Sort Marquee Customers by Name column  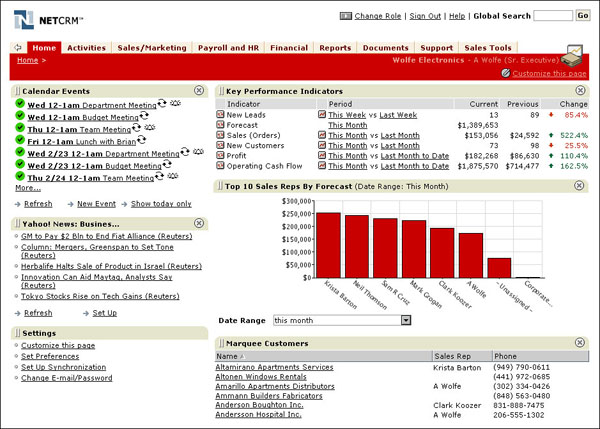(324, 356)
